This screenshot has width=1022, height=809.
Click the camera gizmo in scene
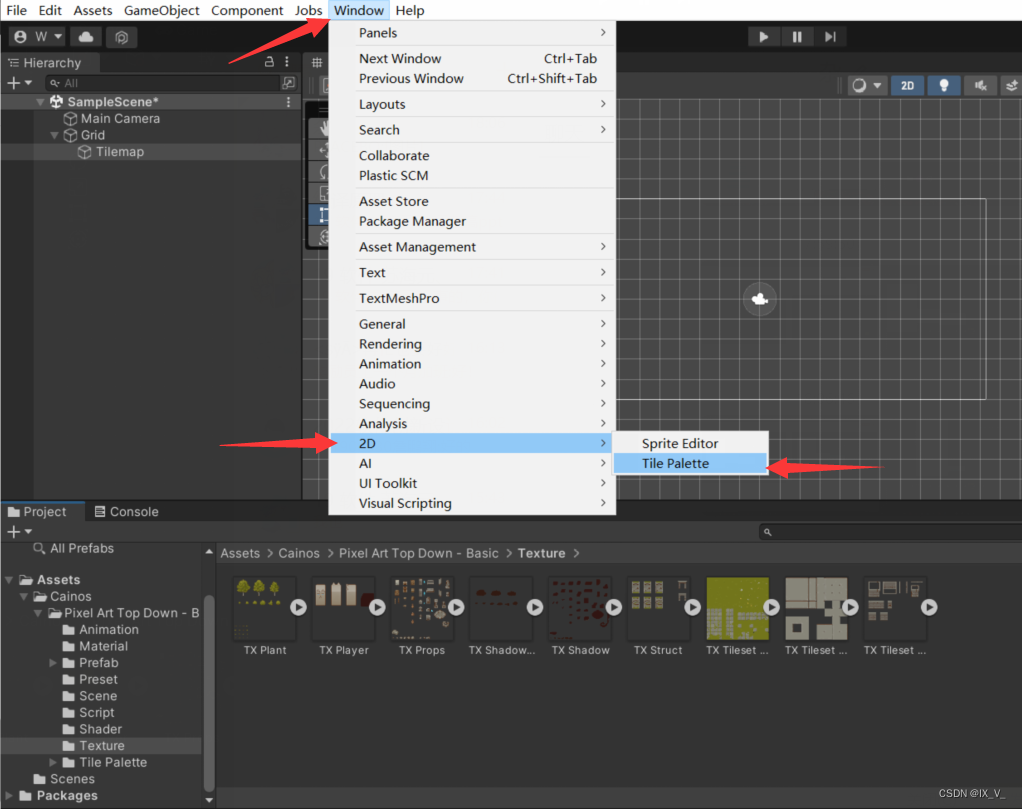tap(759, 299)
